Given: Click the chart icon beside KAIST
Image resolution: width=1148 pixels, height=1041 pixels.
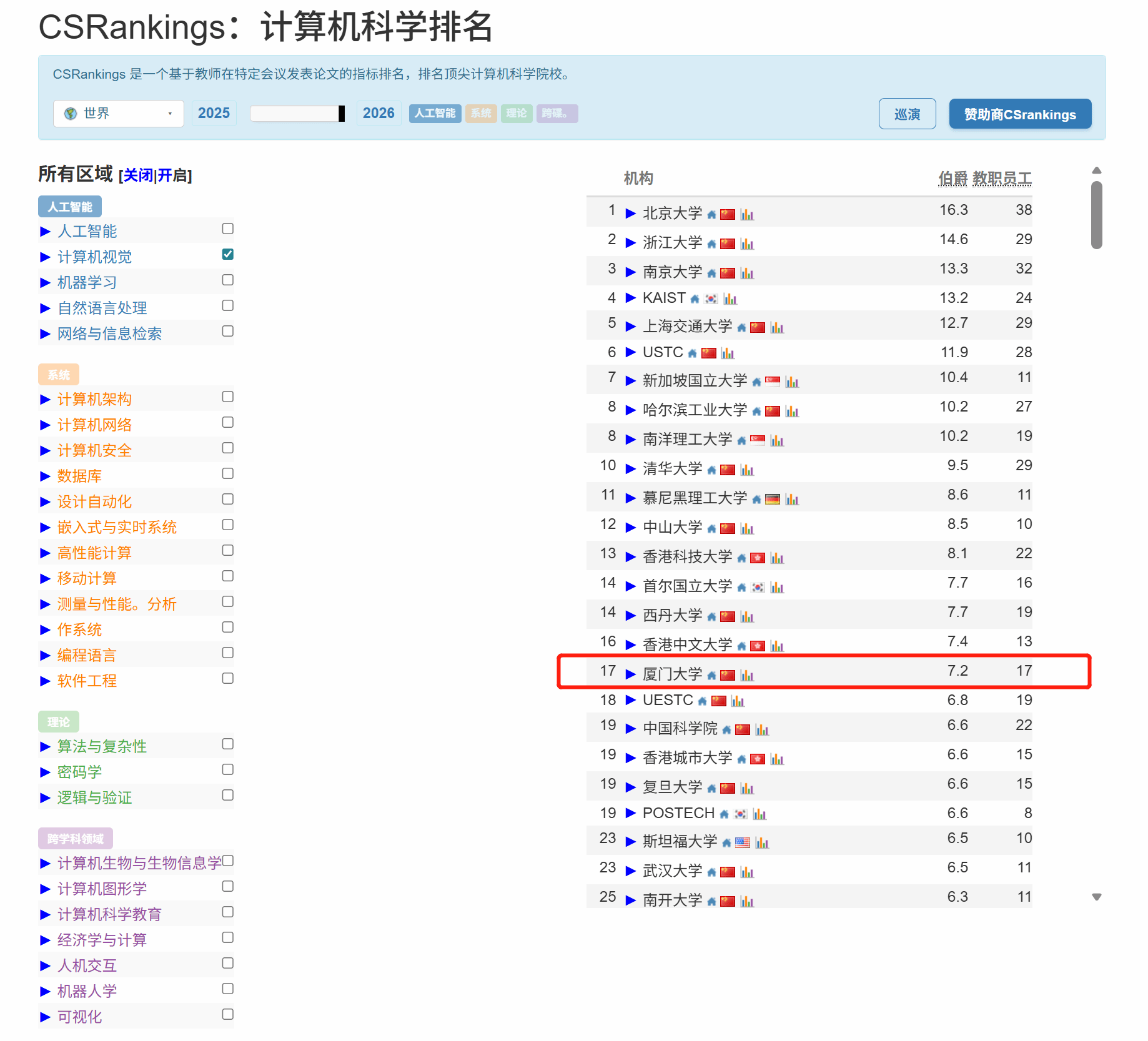Looking at the screenshot, I should (730, 299).
